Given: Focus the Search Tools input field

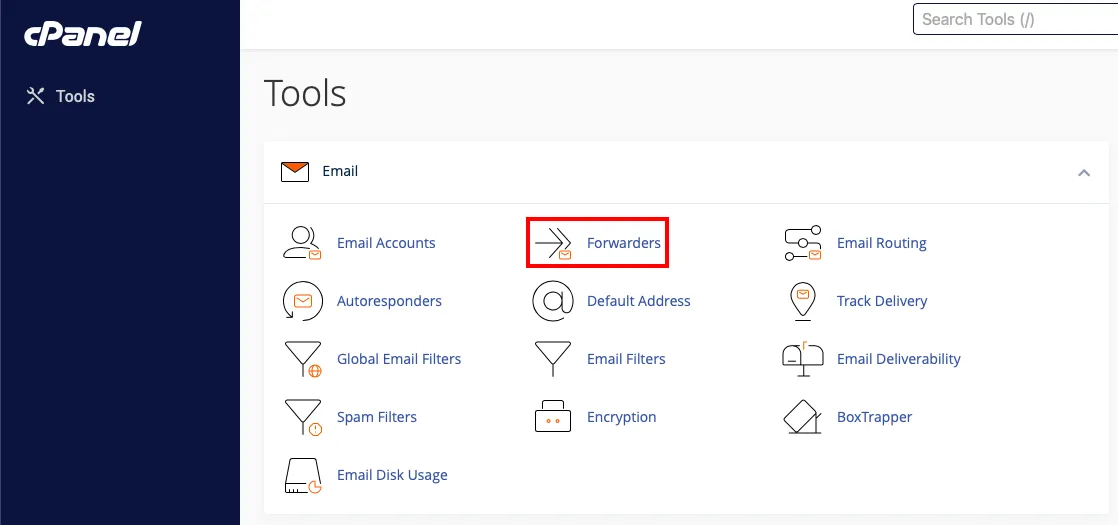Looking at the screenshot, I should [x=1014, y=19].
